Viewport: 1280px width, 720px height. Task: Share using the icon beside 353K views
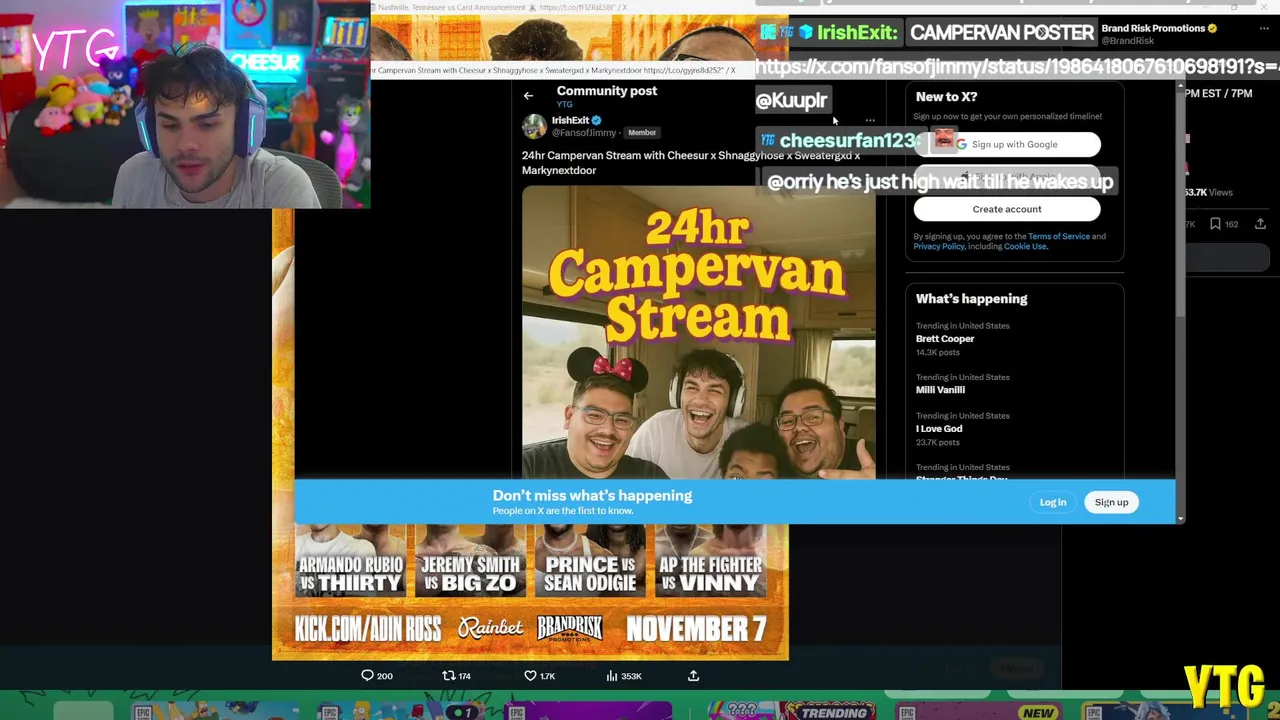(x=693, y=676)
